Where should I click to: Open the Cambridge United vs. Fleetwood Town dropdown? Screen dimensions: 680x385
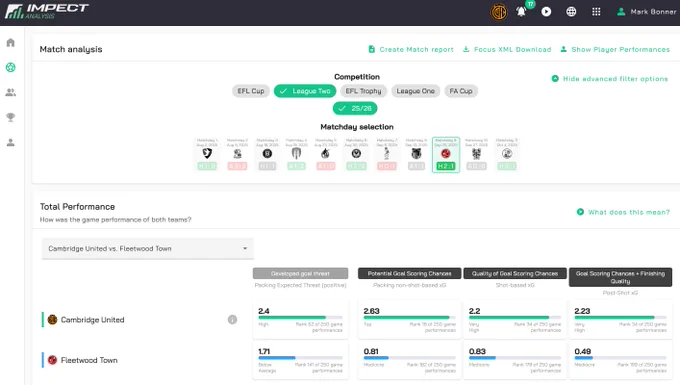click(x=147, y=248)
